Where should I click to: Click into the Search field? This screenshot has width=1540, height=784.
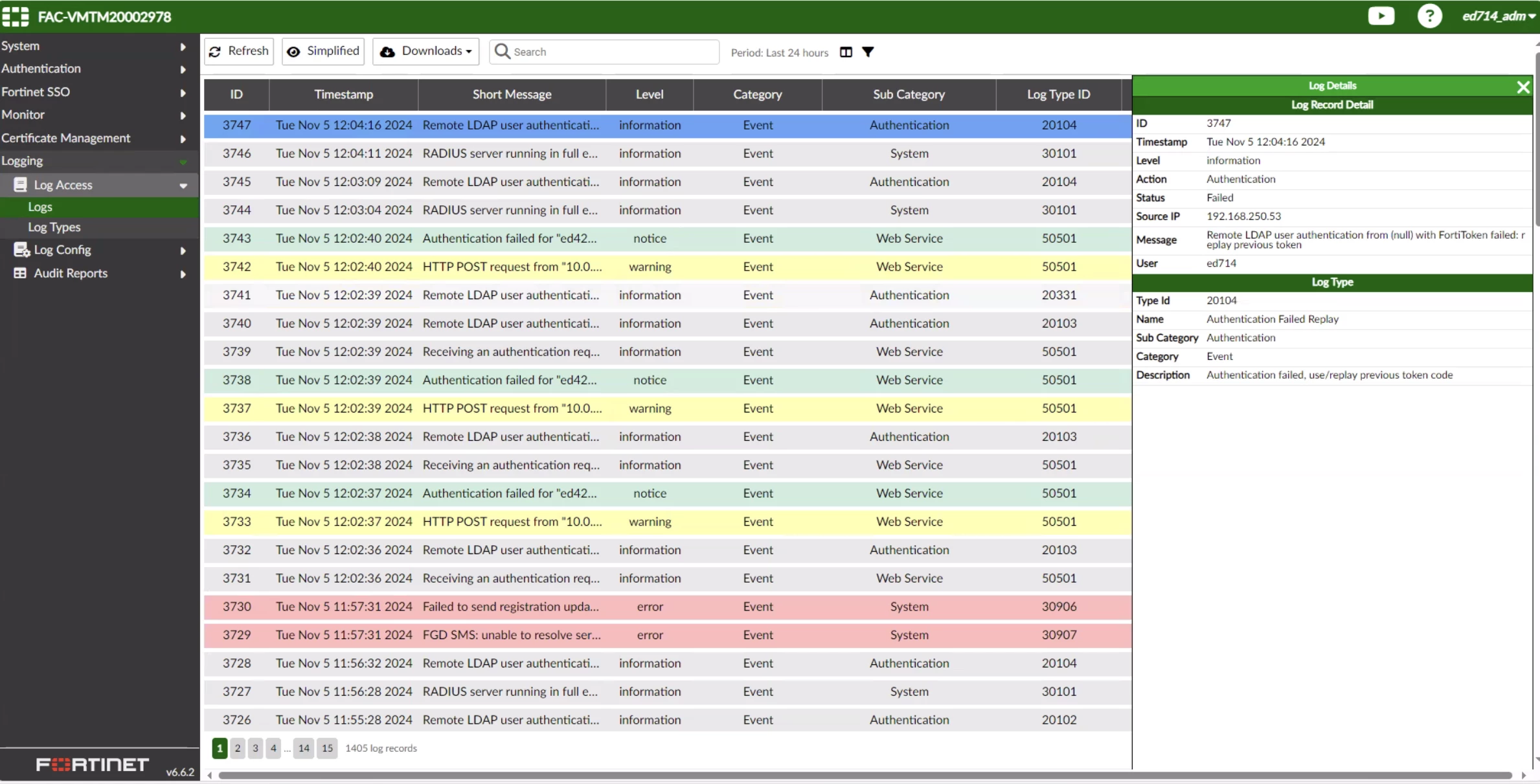(x=604, y=52)
